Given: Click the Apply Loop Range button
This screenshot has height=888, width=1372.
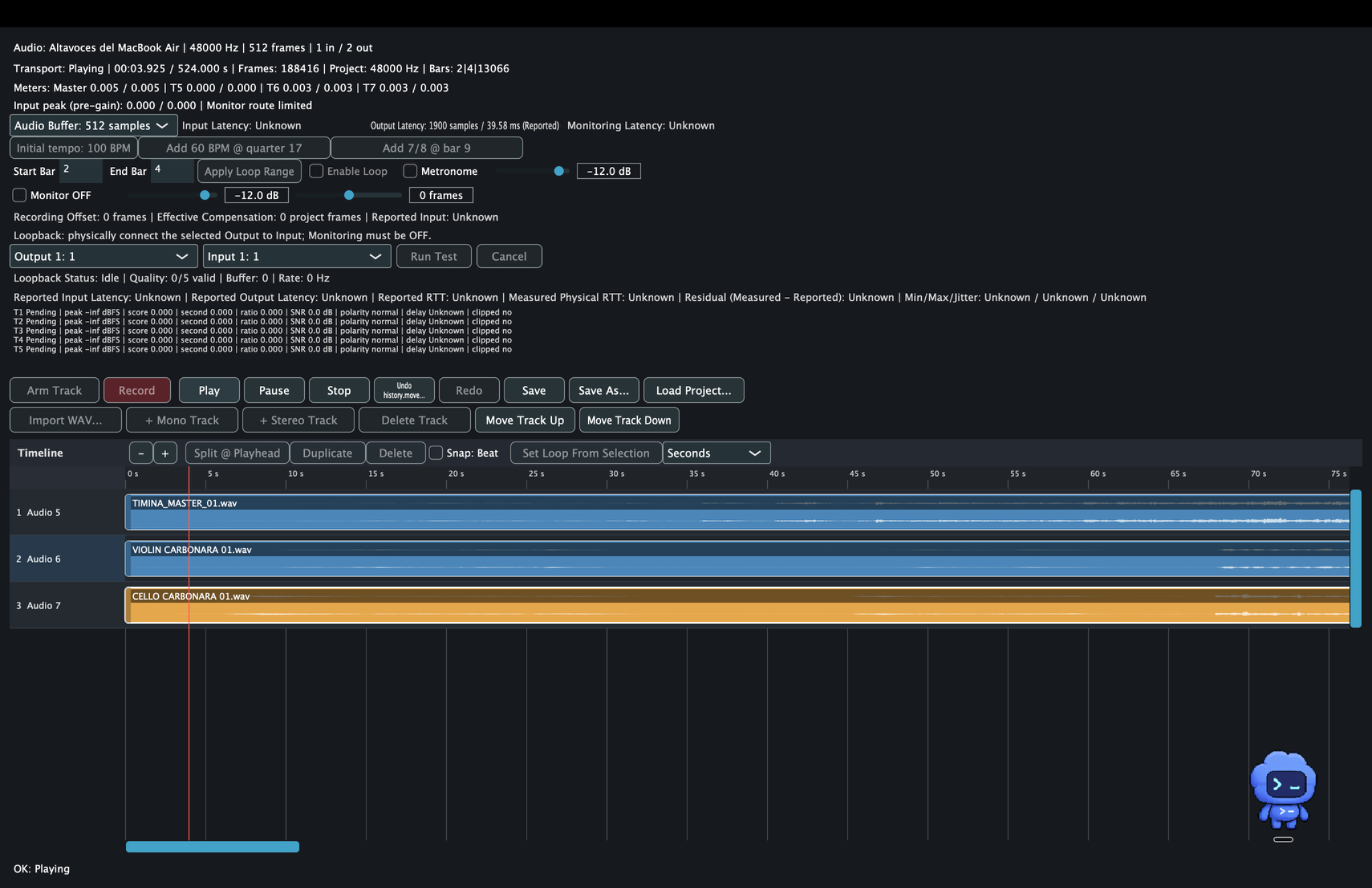Looking at the screenshot, I should pyautogui.click(x=249, y=171).
